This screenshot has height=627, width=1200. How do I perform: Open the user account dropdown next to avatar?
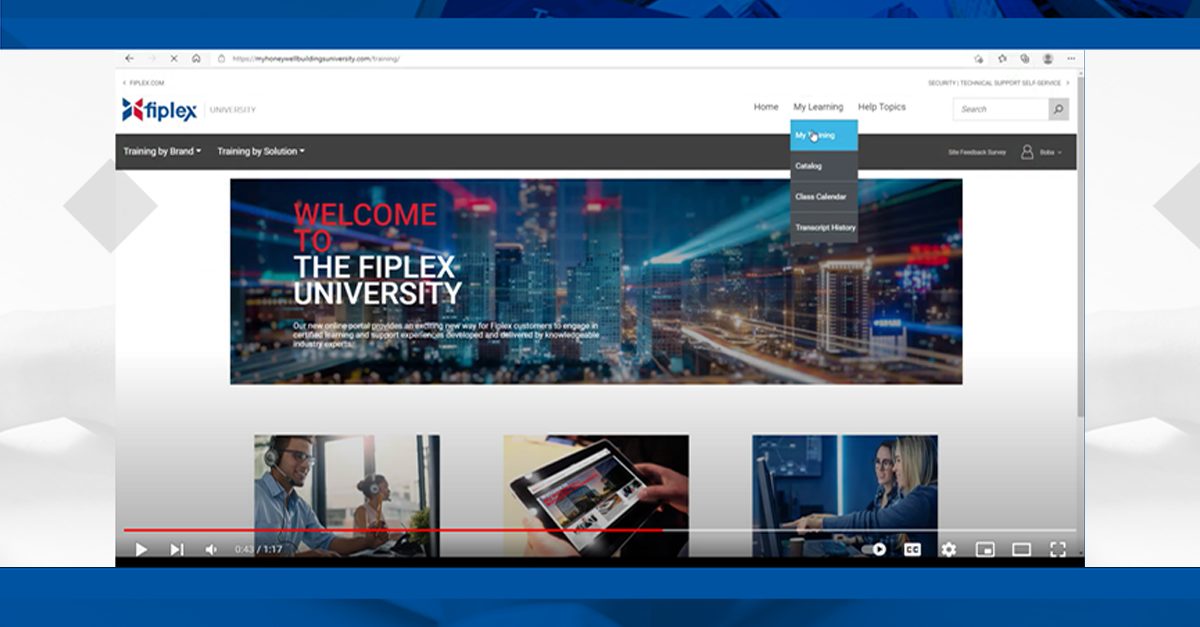click(x=1050, y=152)
